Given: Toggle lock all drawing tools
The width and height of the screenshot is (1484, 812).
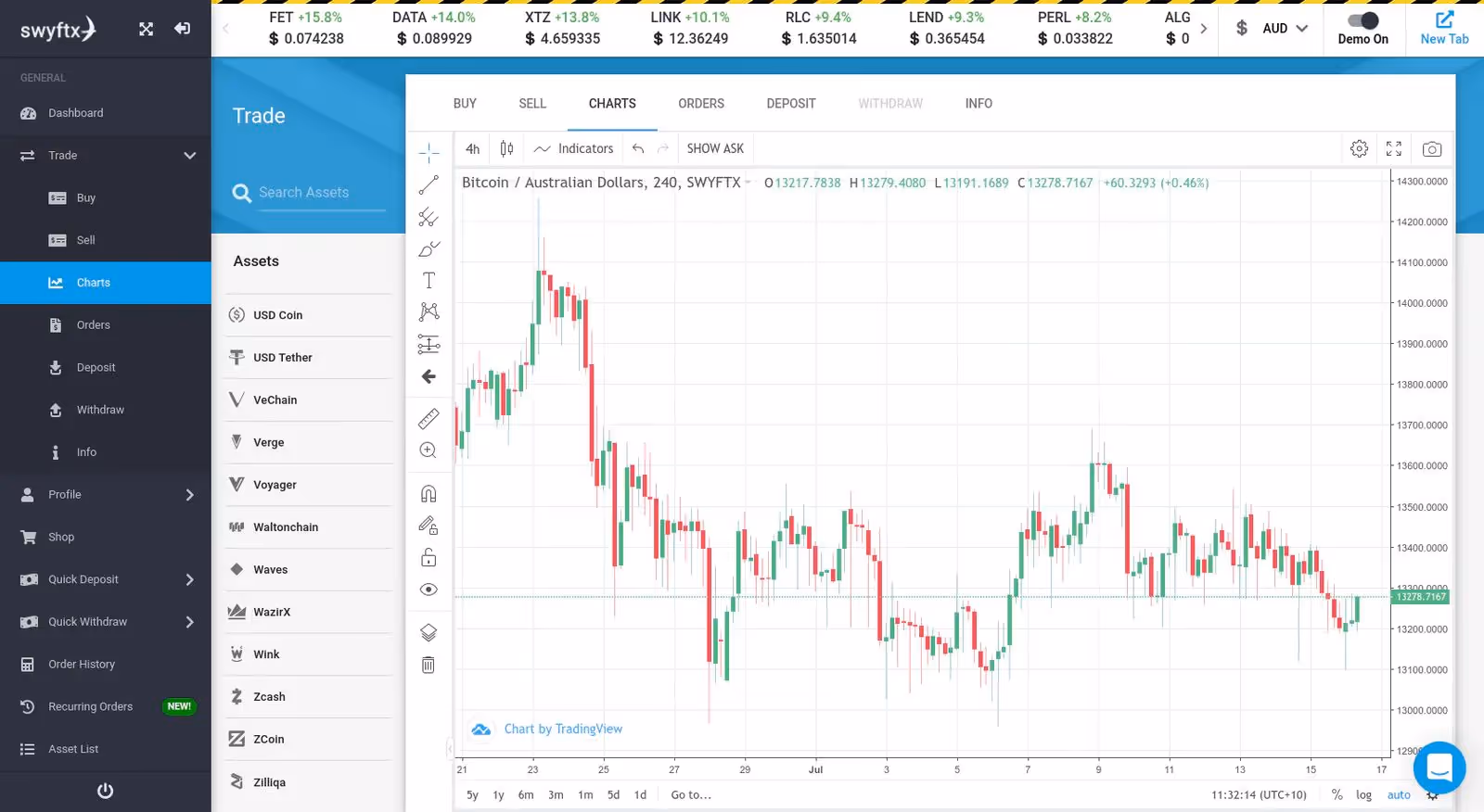Looking at the screenshot, I should point(429,558).
